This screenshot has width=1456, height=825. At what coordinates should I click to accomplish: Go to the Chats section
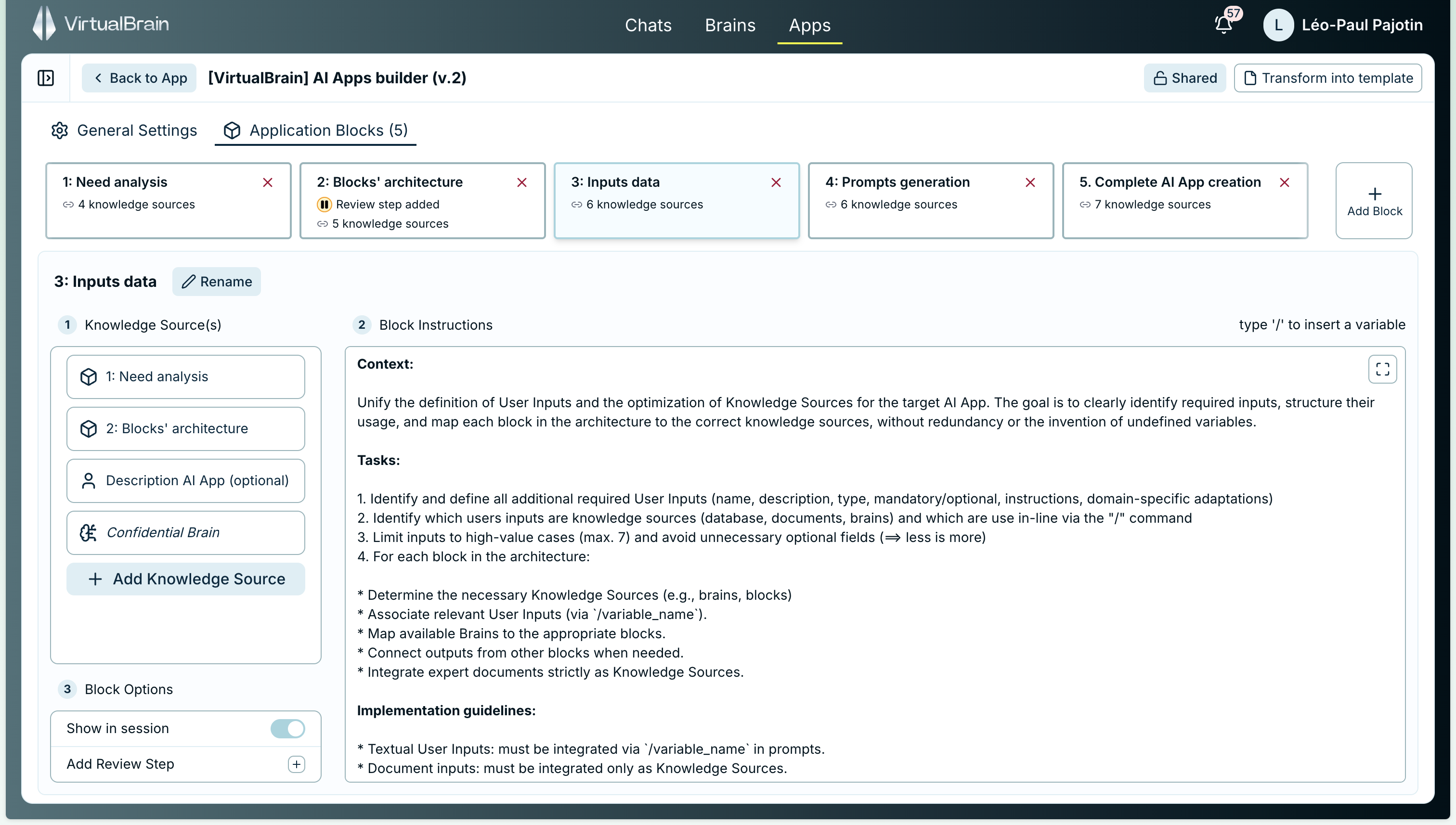648,26
